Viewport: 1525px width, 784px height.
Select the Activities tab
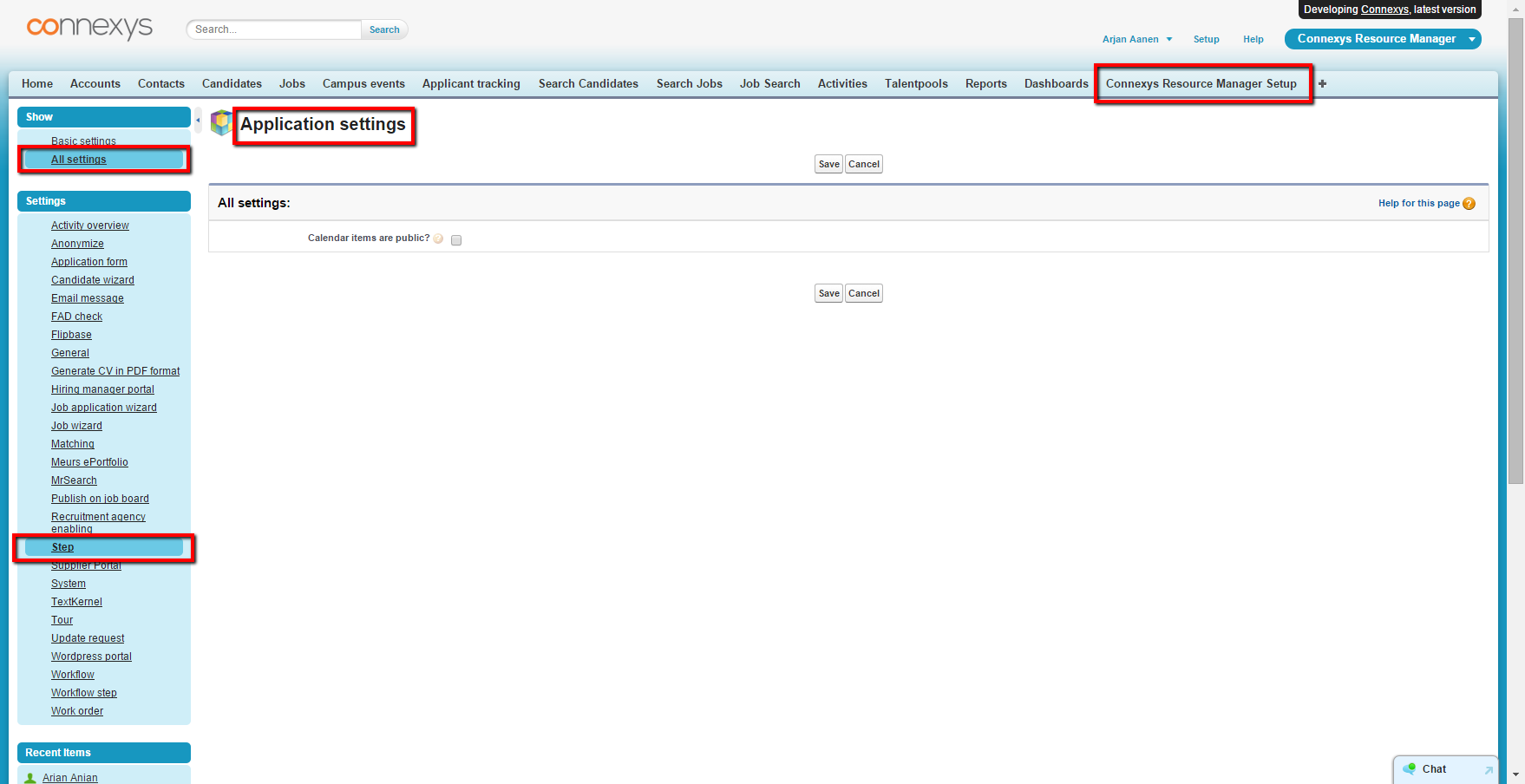click(x=842, y=84)
